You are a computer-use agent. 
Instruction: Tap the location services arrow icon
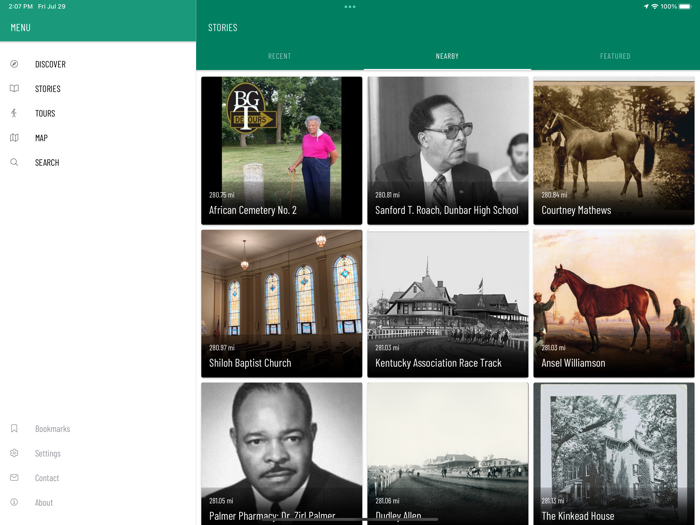pos(646,7)
